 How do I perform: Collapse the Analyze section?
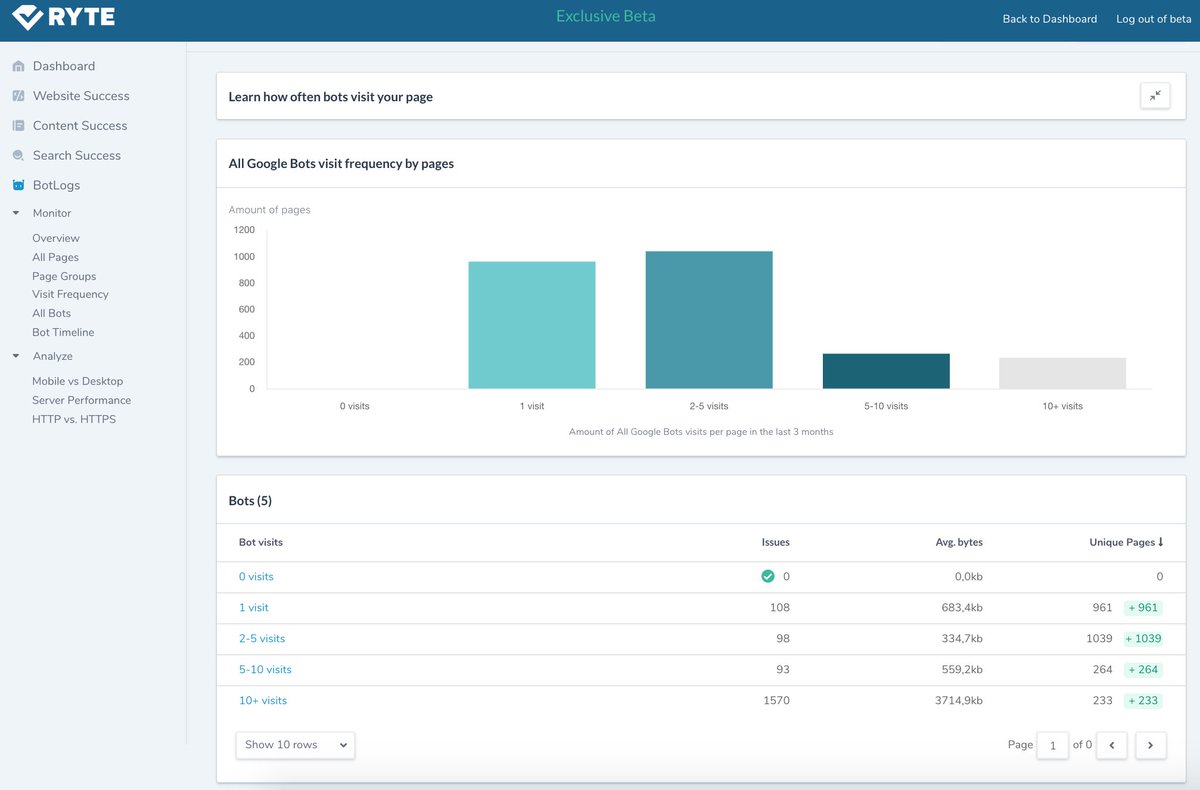pyautogui.click(x=16, y=356)
